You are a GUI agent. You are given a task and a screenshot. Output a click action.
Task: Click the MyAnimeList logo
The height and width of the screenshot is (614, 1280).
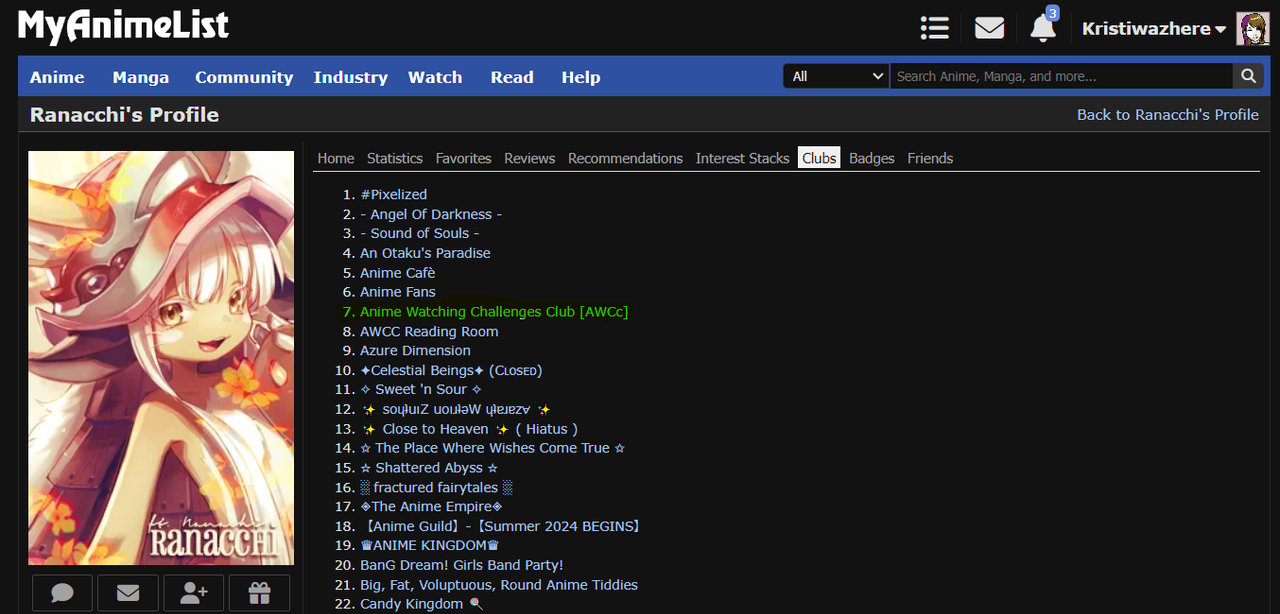(x=123, y=26)
